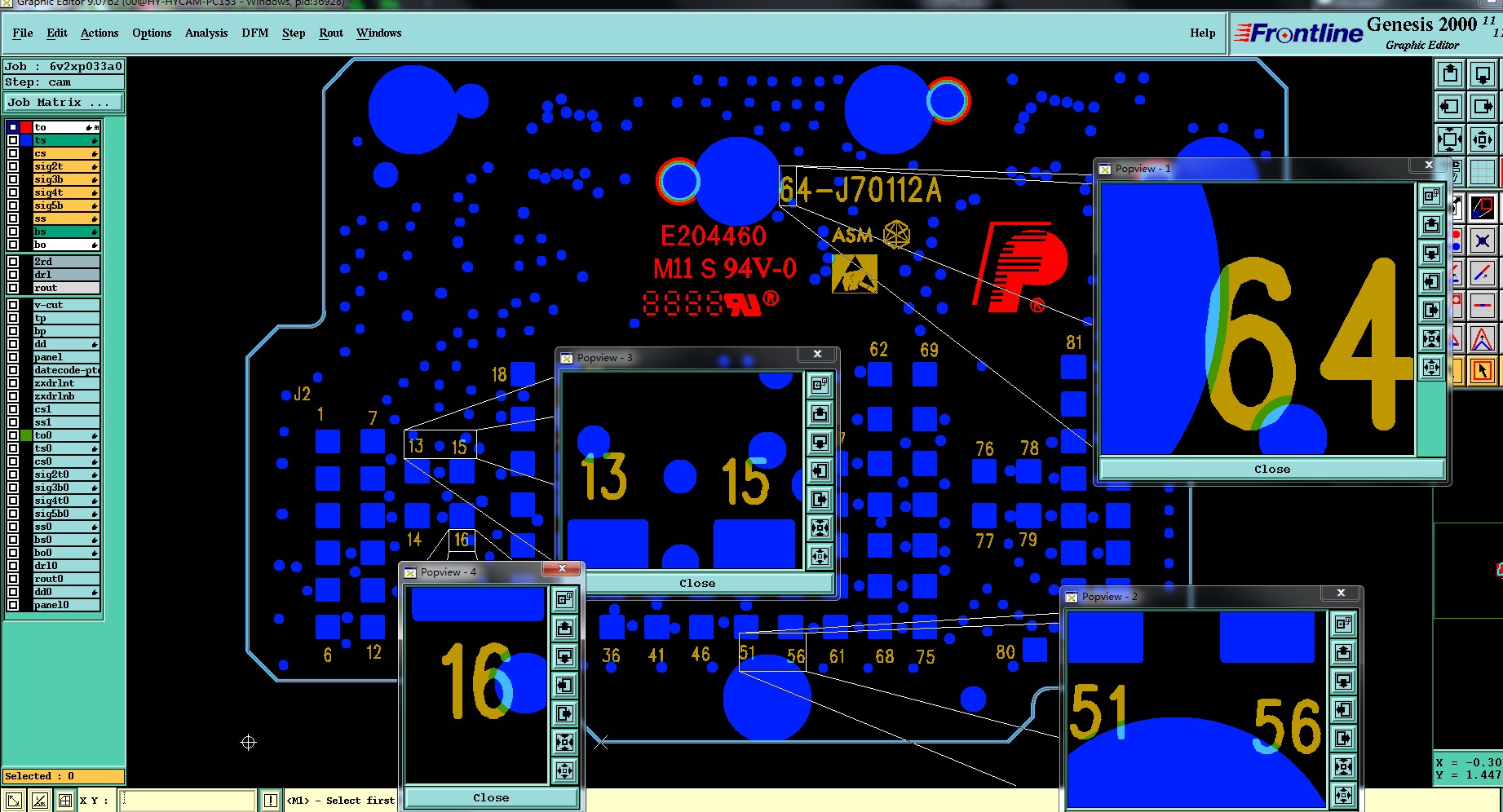1503x812 pixels.
Task: Click the X Y coordinate input field
Action: pos(188,801)
